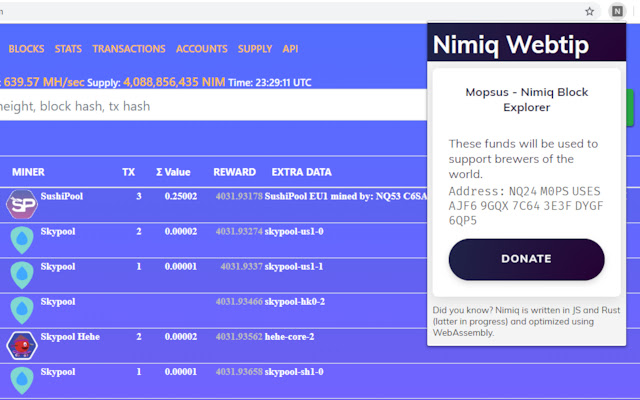Open the STATS navigation link
Viewport: 640px width, 400px height.
(x=68, y=49)
